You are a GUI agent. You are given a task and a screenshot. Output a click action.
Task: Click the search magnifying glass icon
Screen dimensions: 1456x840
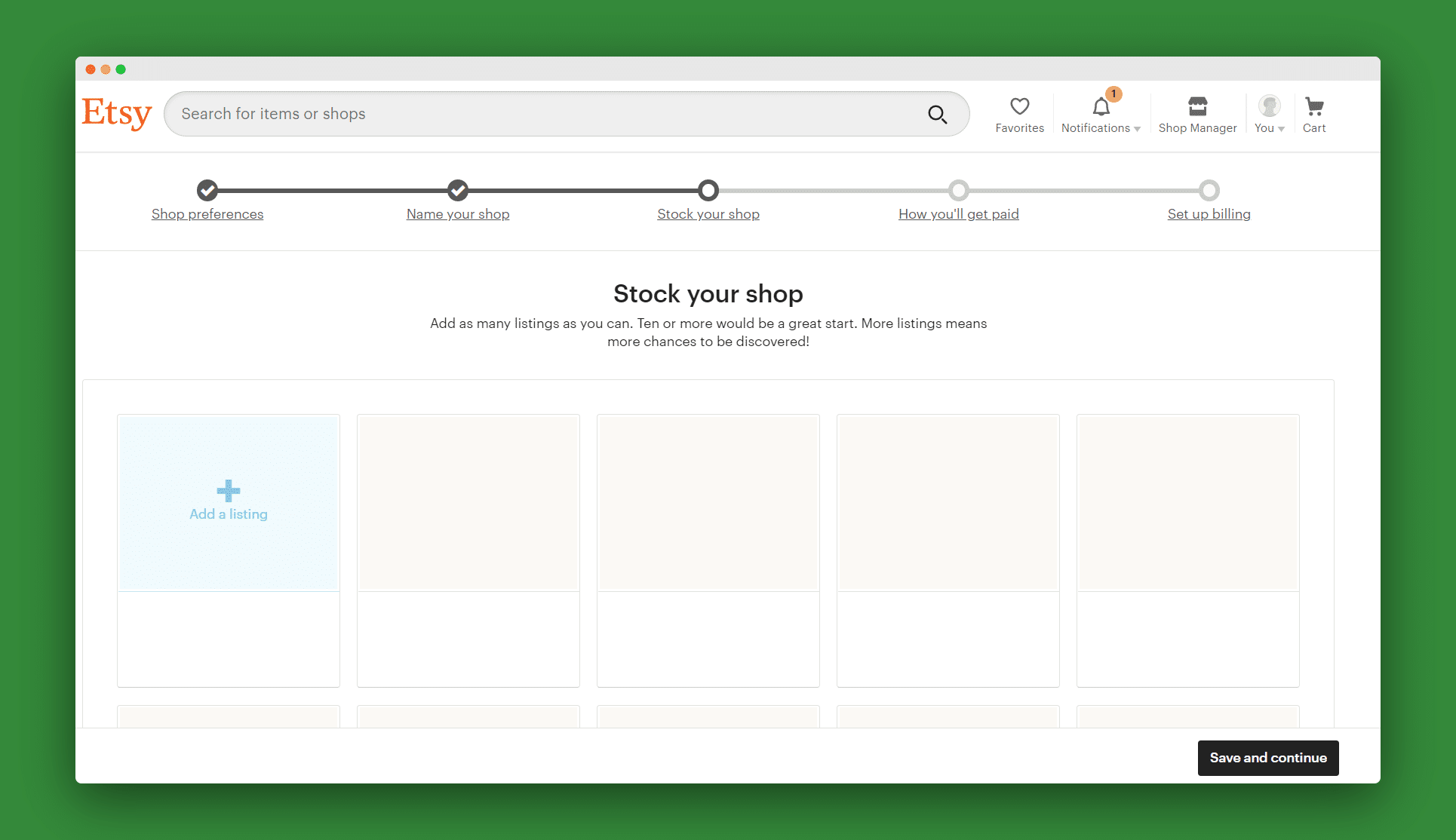pos(937,114)
